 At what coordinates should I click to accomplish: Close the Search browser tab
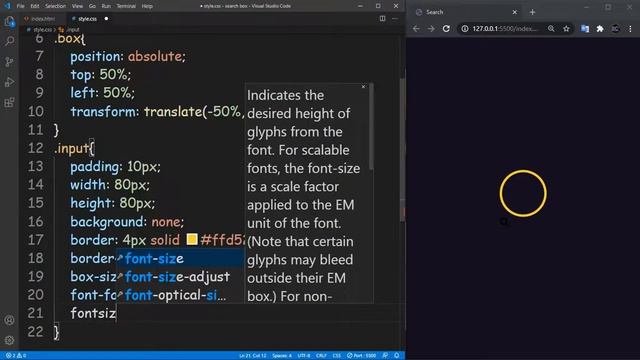[515, 12]
